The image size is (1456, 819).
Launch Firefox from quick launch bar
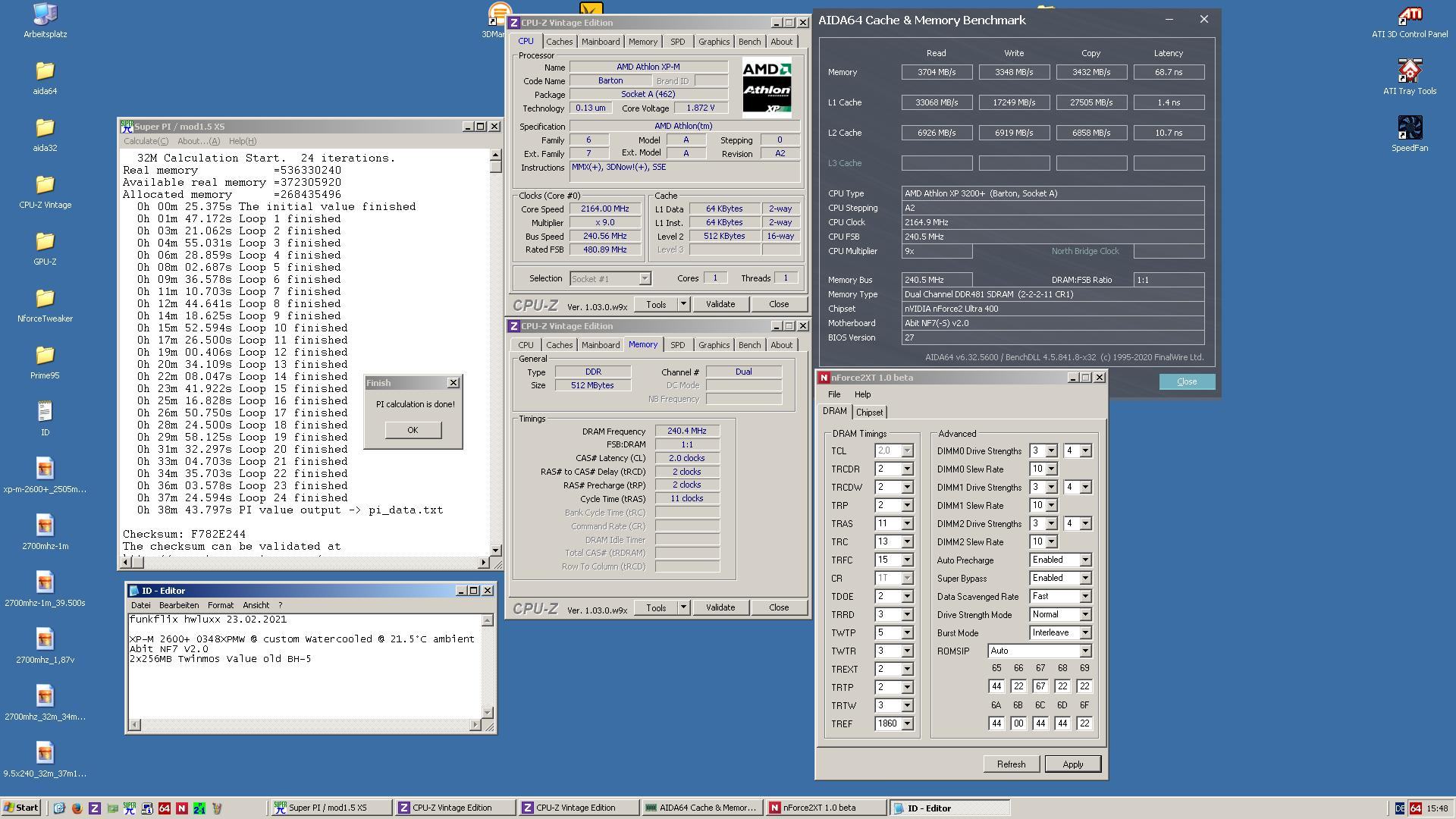pos(77,808)
